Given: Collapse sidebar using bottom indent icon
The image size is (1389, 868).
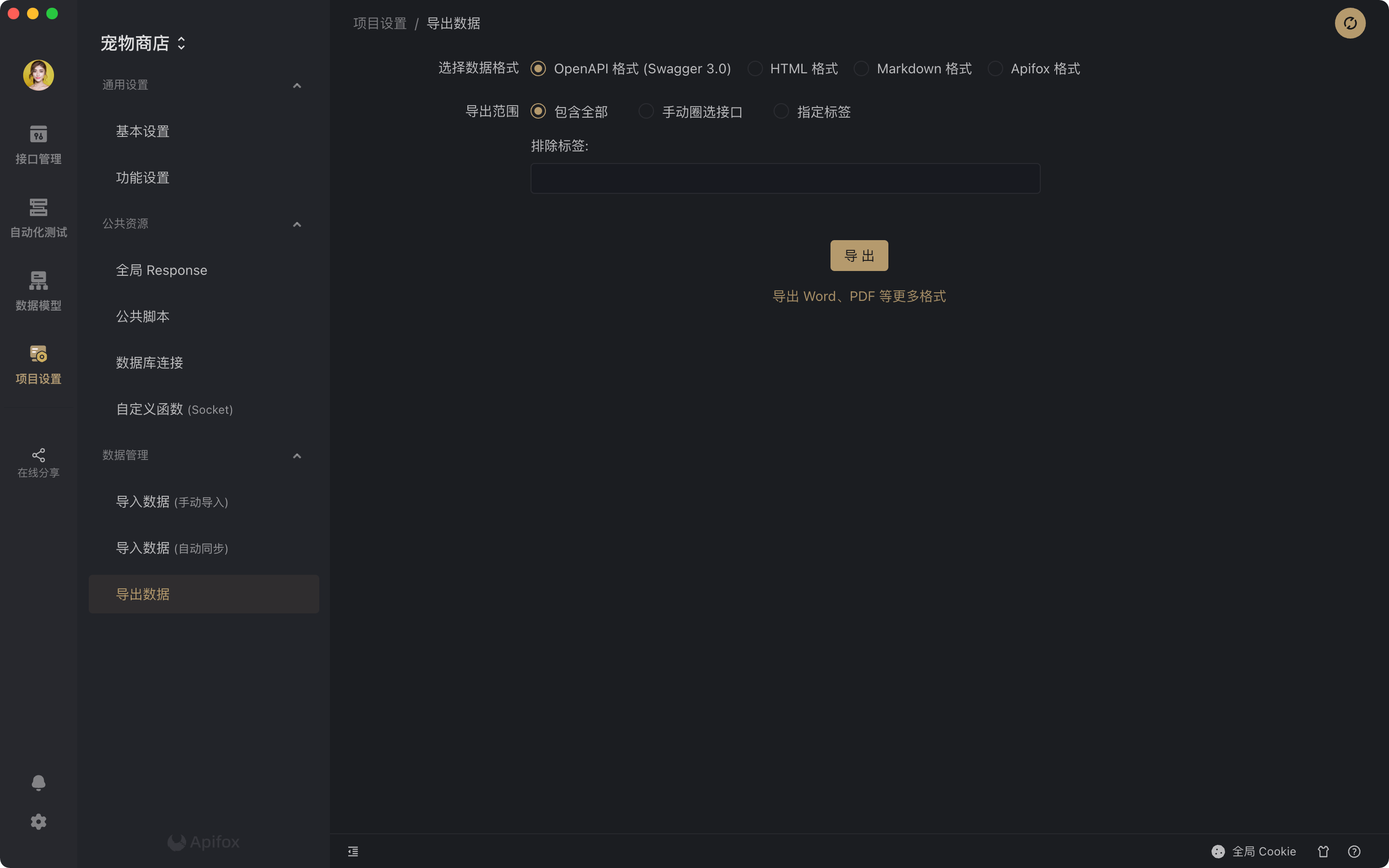Looking at the screenshot, I should click(x=353, y=851).
